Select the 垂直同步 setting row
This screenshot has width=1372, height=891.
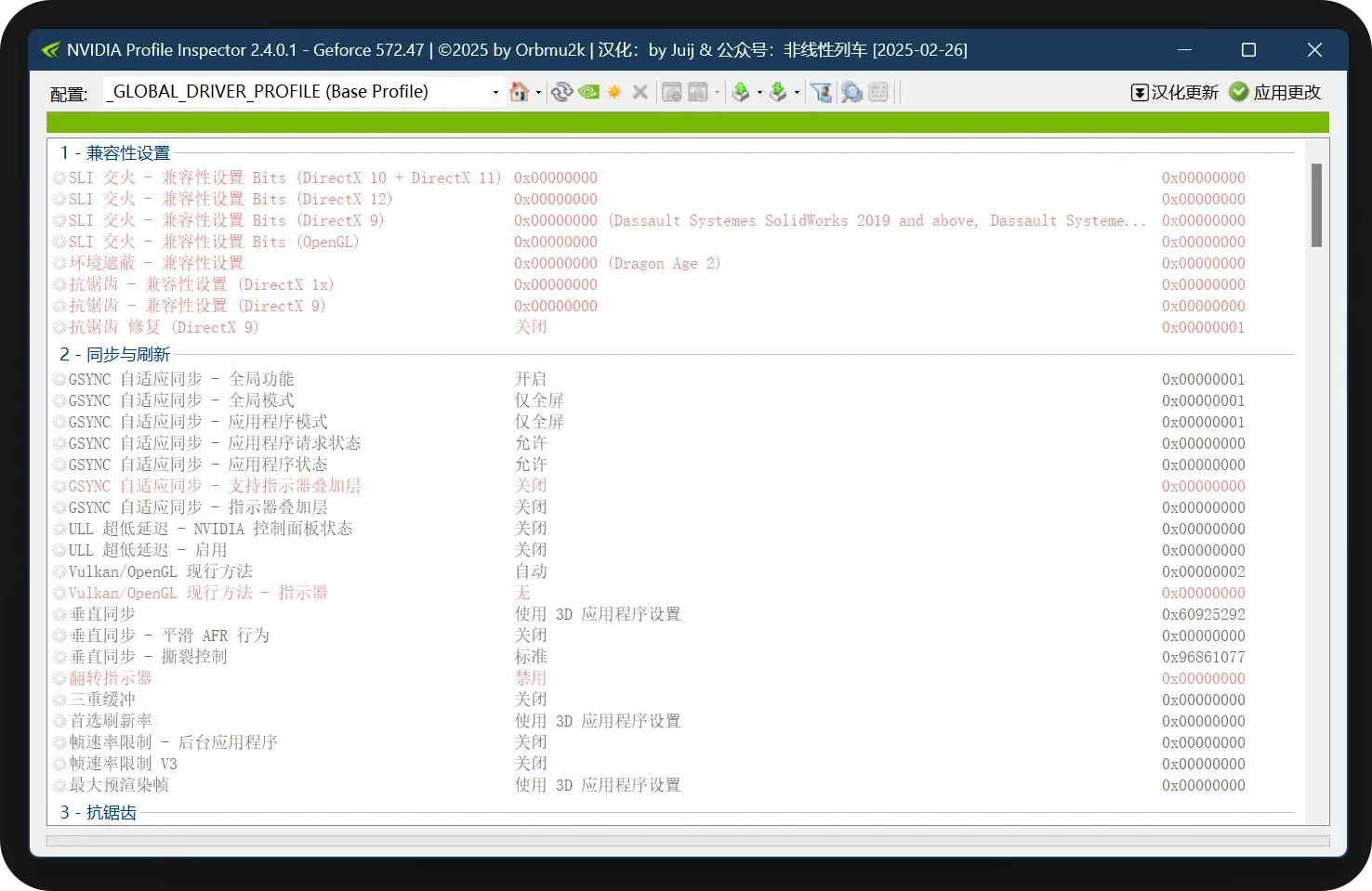coord(102,614)
